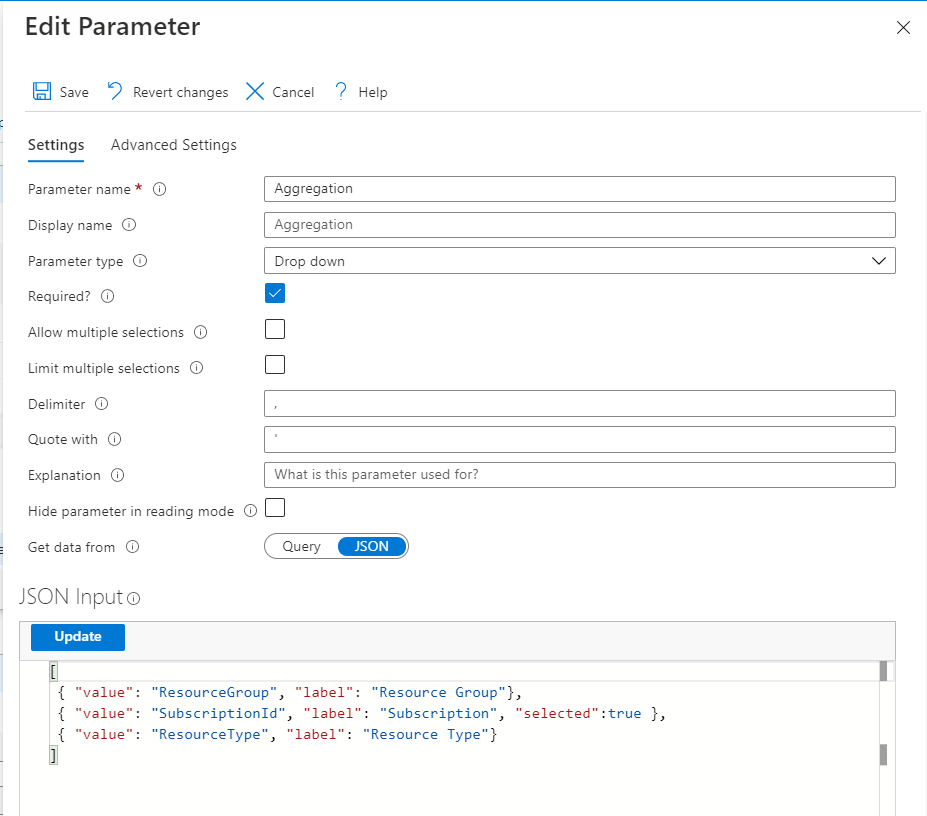Click the "Resource Type" label string
Image resolution: width=927 pixels, height=816 pixels.
click(426, 734)
